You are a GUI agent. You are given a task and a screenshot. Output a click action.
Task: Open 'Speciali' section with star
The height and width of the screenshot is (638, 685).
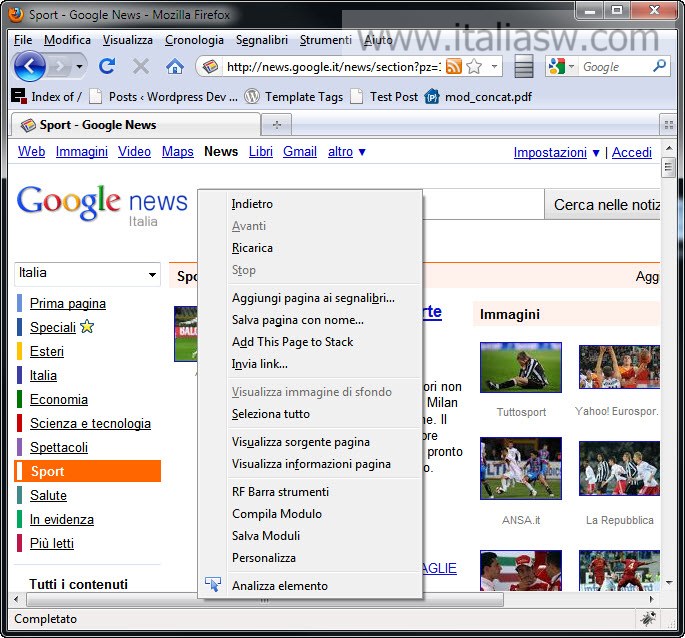tap(62, 327)
